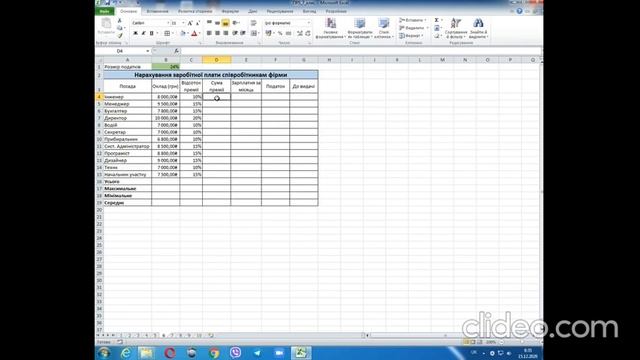Click the Percent Style icon
Viewport: 640px width, 360px height.
pos(280,33)
